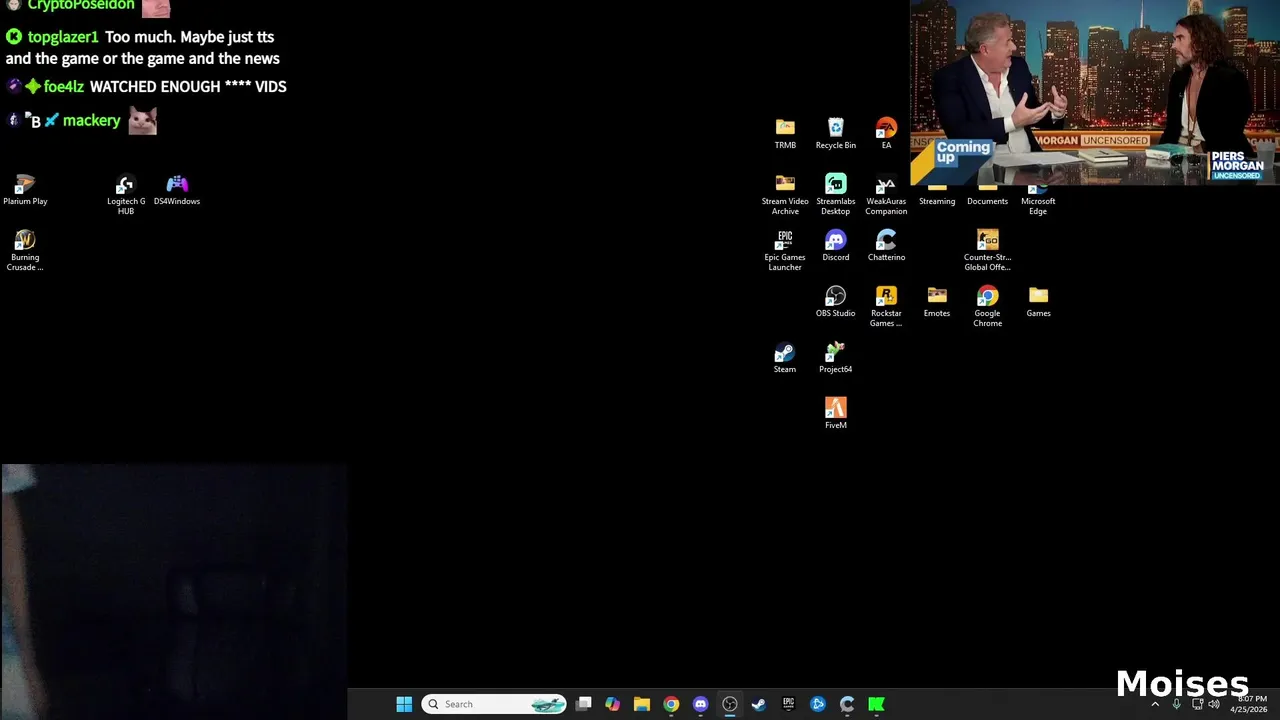The image size is (1280, 720).
Task: Launch Discord from the desktop
Action: point(835,245)
